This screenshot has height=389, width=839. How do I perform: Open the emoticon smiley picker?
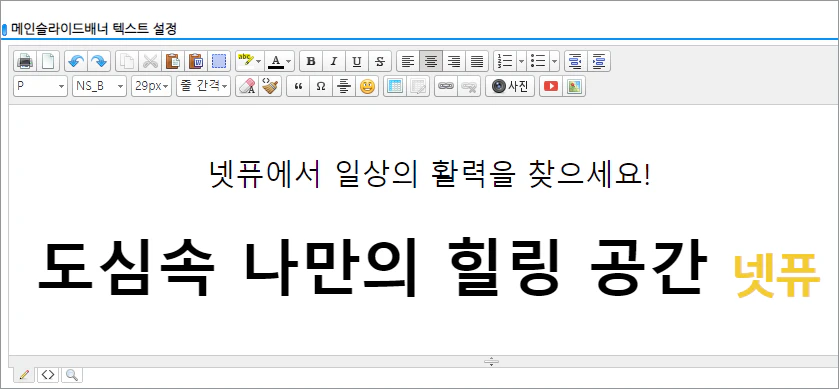367,86
